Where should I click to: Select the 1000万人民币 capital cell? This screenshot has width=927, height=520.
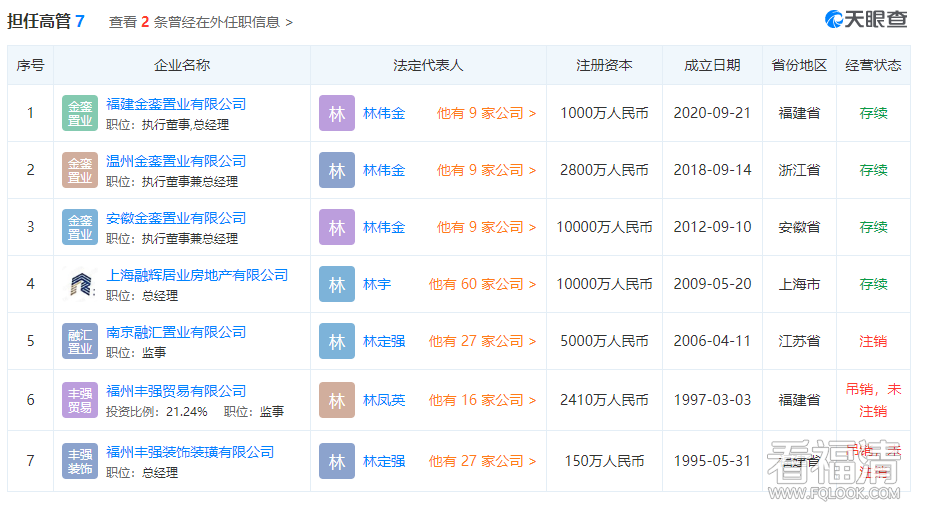click(604, 113)
